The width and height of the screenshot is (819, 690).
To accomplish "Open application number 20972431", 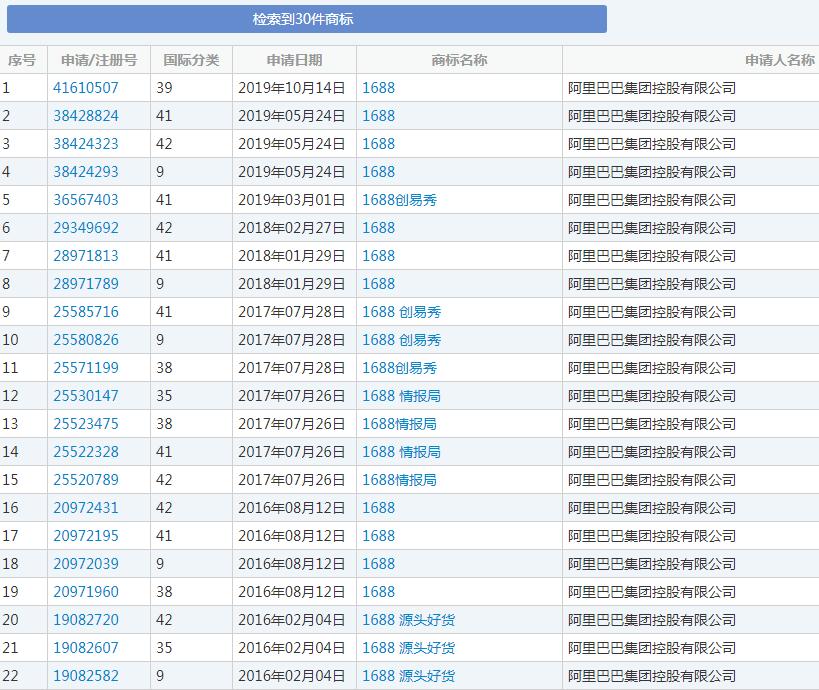I will [86, 508].
